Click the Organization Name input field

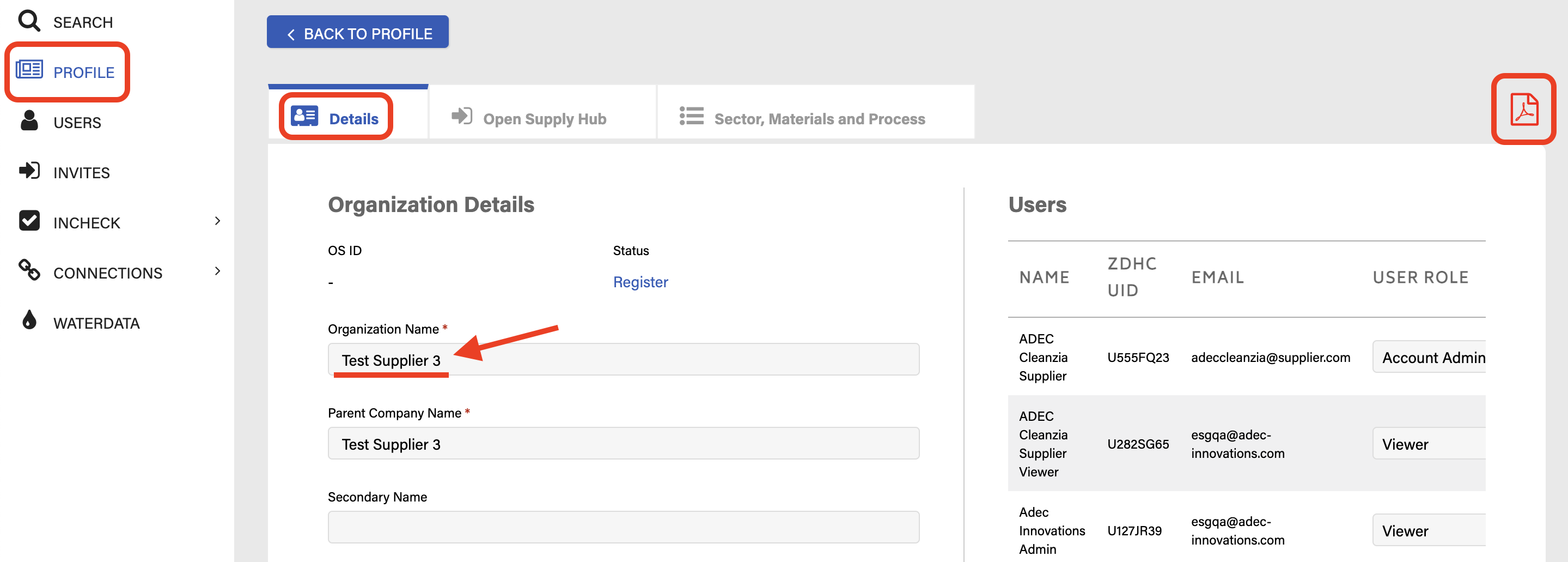(623, 360)
